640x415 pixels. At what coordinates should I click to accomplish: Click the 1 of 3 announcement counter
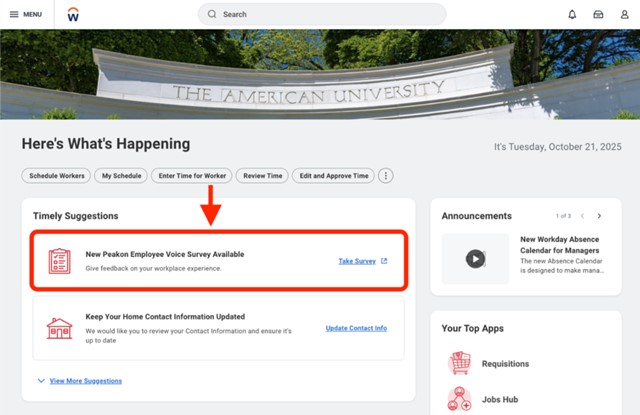pyautogui.click(x=563, y=216)
